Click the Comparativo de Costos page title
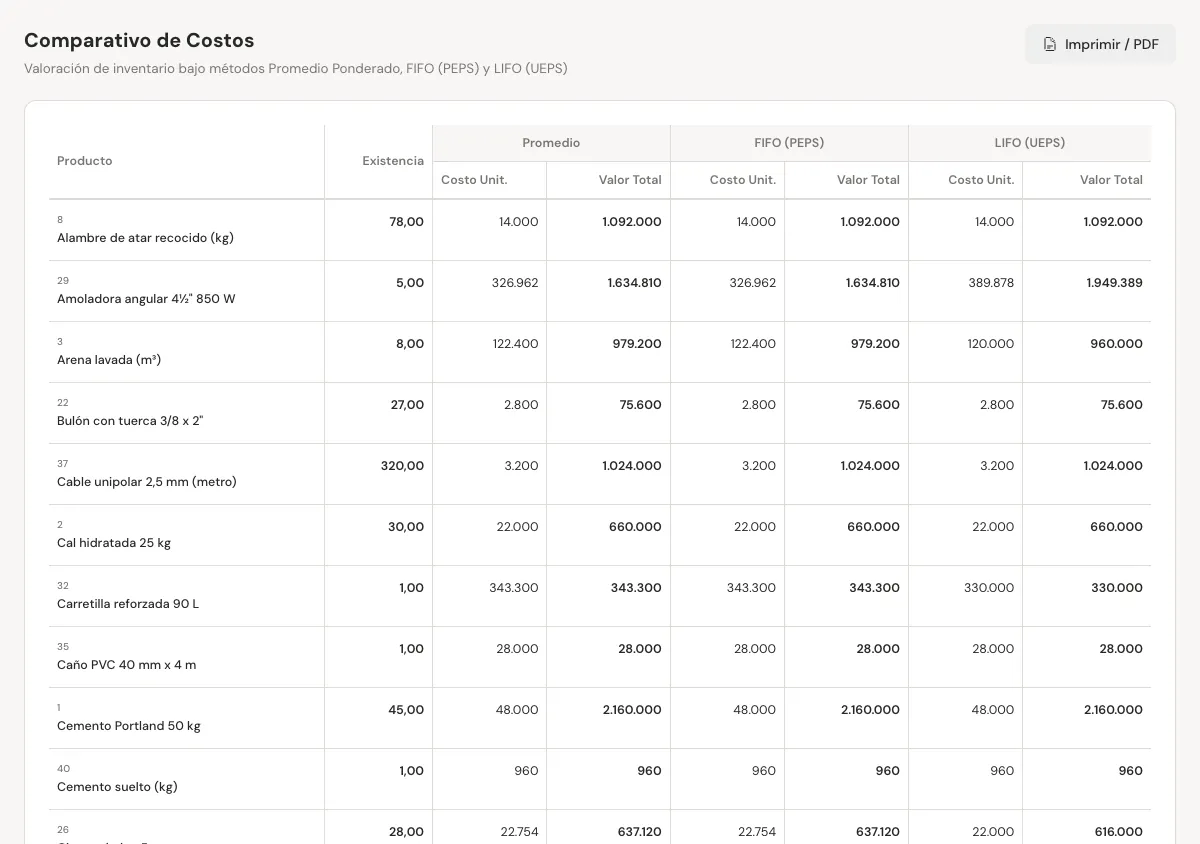The width and height of the screenshot is (1200, 844). (x=139, y=41)
